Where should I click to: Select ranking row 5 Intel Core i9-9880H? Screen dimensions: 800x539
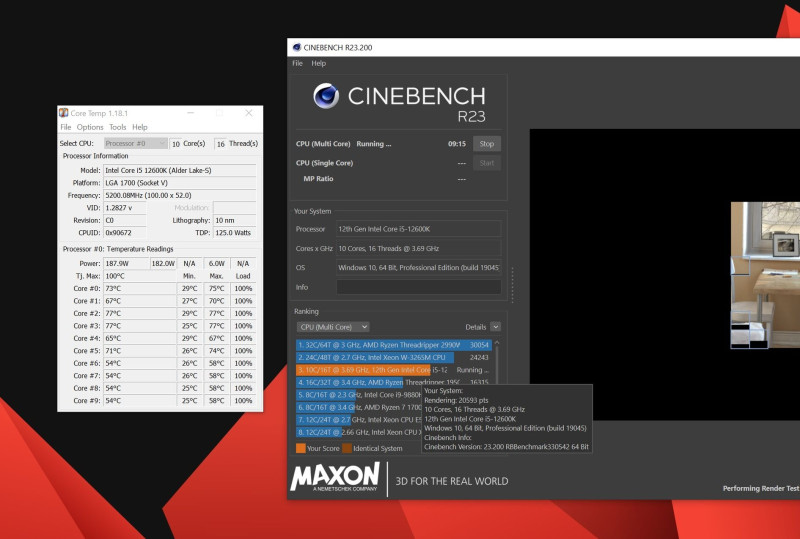pos(359,395)
